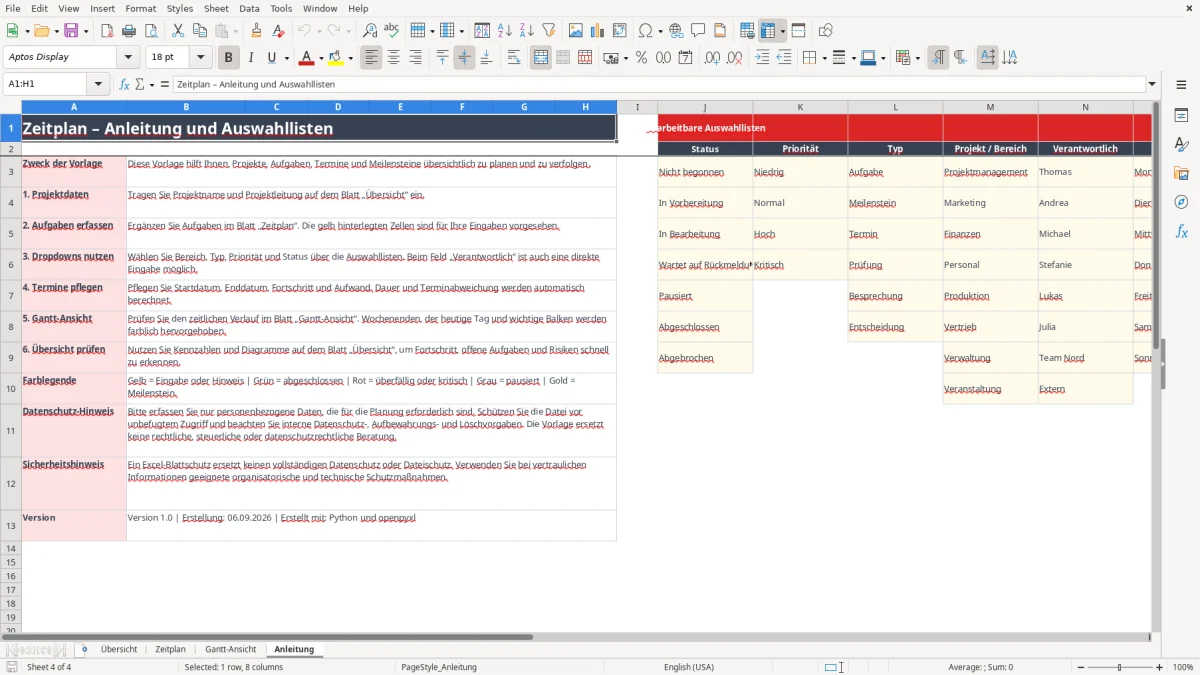Image resolution: width=1200 pixels, height=675 pixels.
Task: Click the Print icon
Action: pos(130,31)
